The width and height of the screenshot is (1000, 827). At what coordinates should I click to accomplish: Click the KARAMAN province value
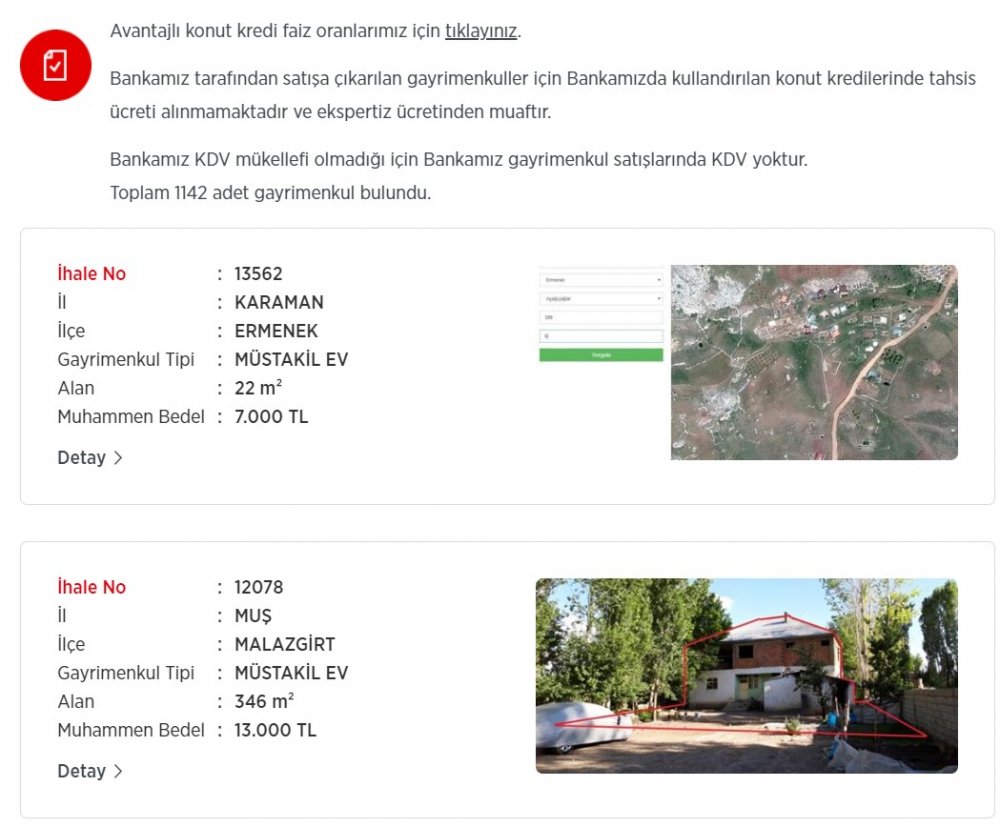pos(279,302)
